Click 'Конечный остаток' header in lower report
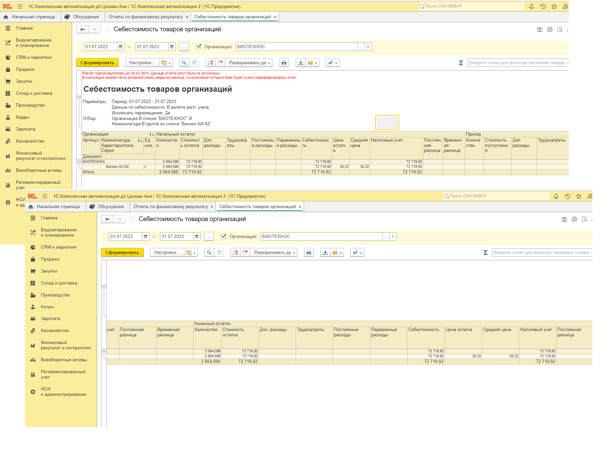The height and width of the screenshot is (450, 616). tap(212, 323)
